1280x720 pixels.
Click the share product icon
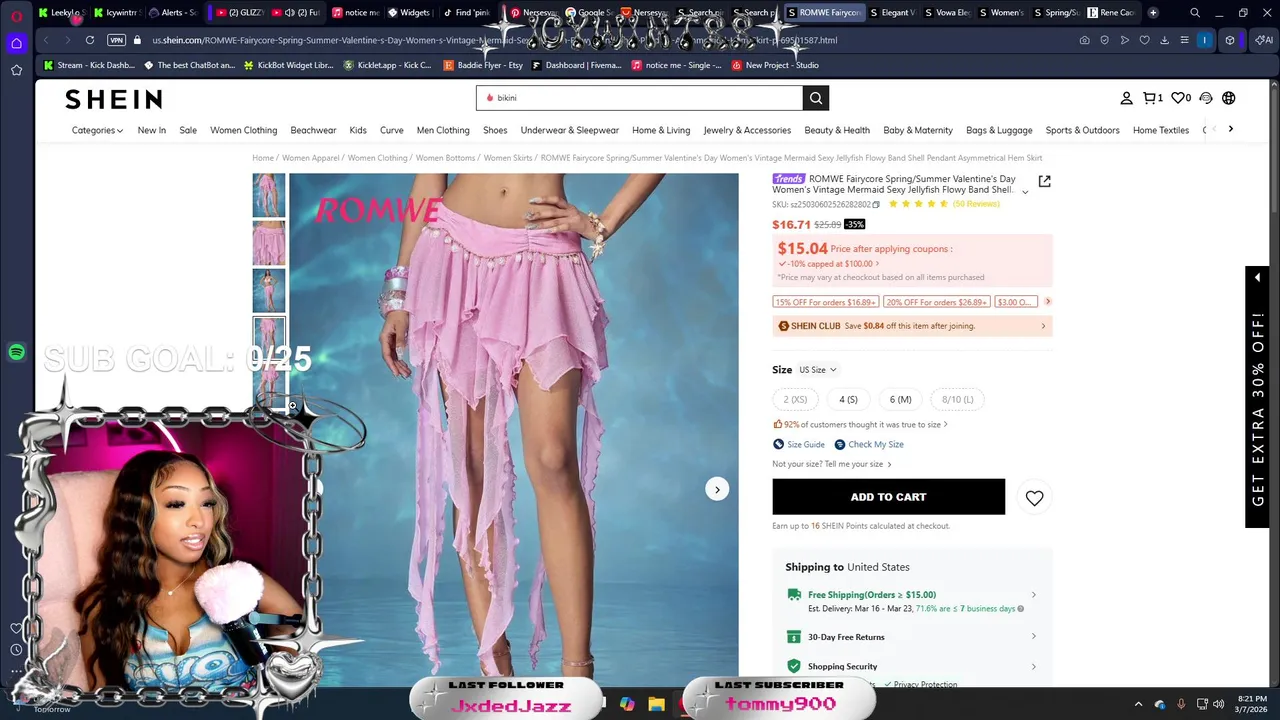1044,181
